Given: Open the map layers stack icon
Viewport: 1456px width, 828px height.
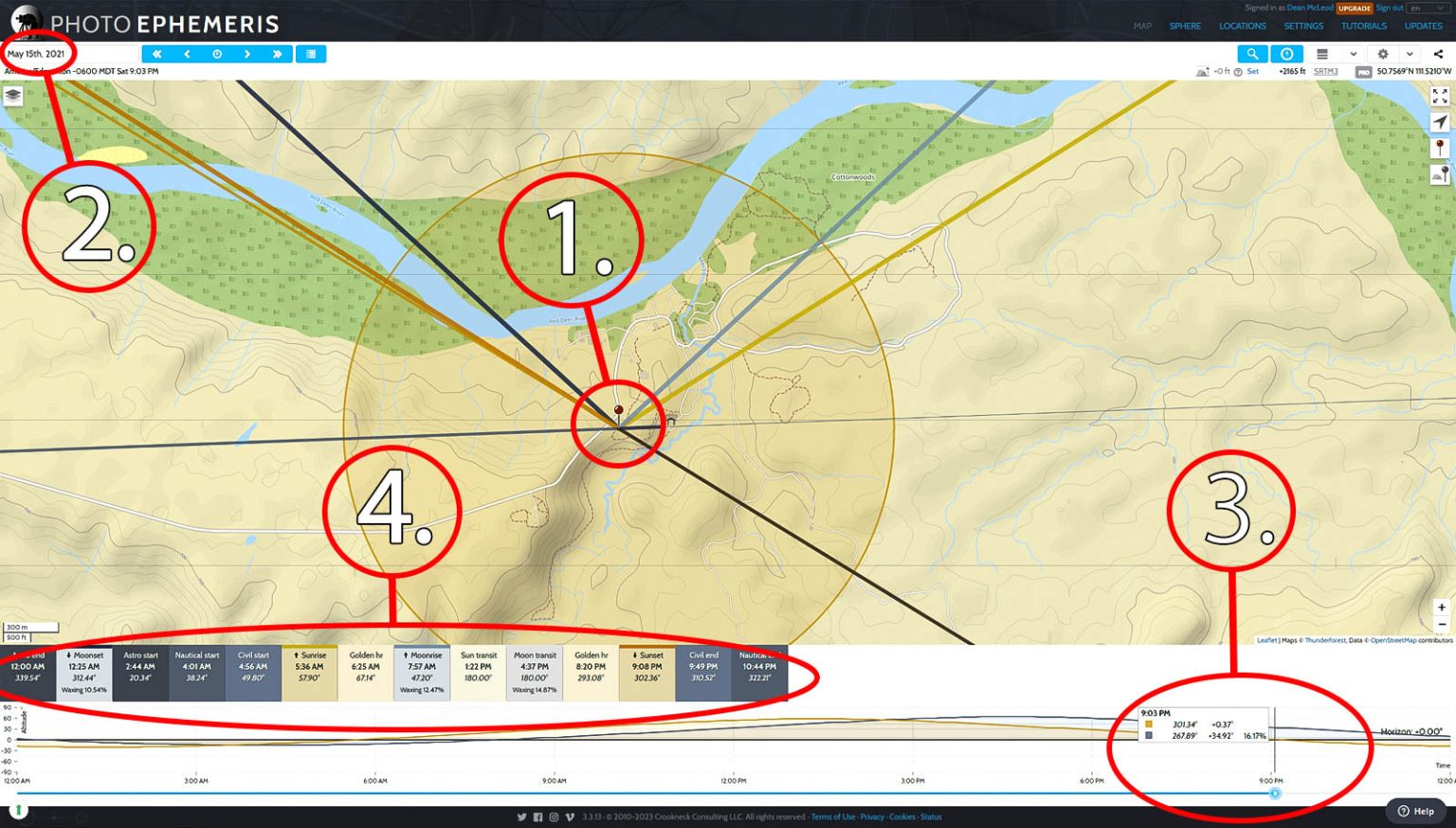Looking at the screenshot, I should 13,96.
